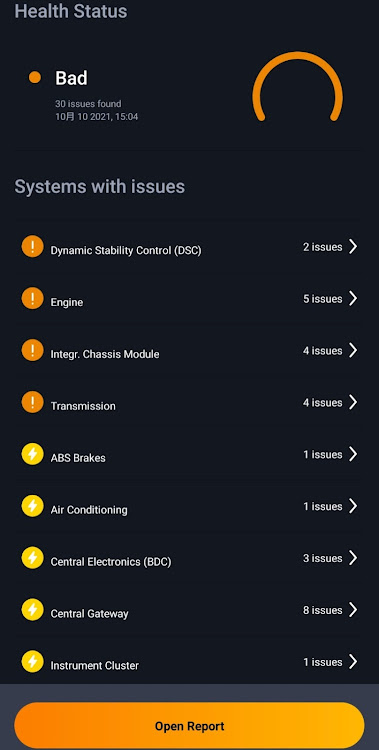Screen dimensions: 379x750
Task: Tap the lightning icon for Central Gateway
Action: click(x=33, y=610)
